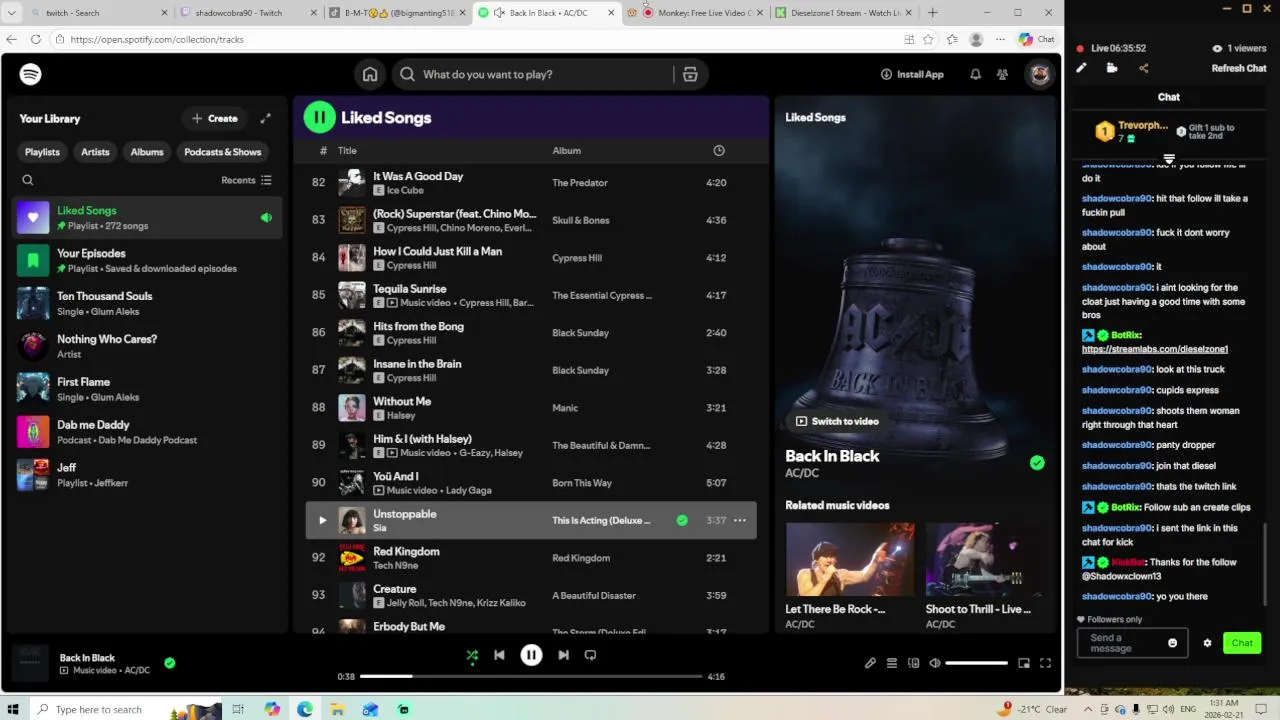Send message with green Chat button
The height and width of the screenshot is (720, 1280).
pos(1242,643)
